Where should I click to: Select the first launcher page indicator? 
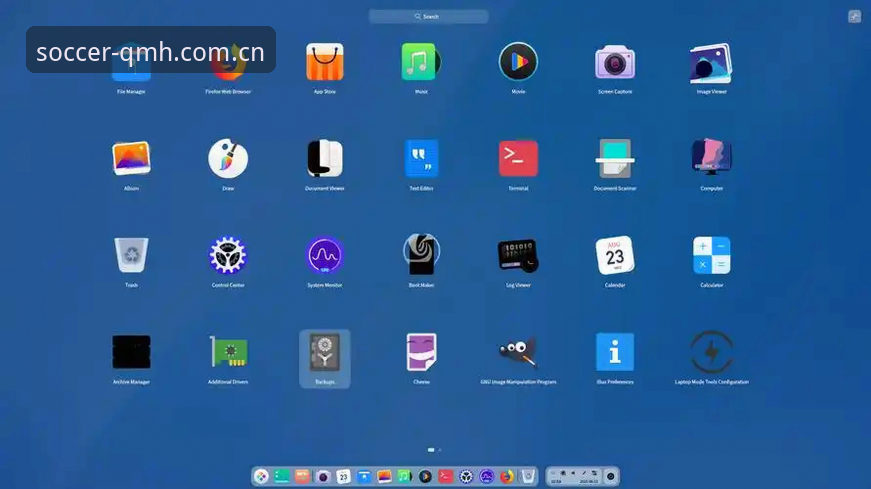coord(431,450)
